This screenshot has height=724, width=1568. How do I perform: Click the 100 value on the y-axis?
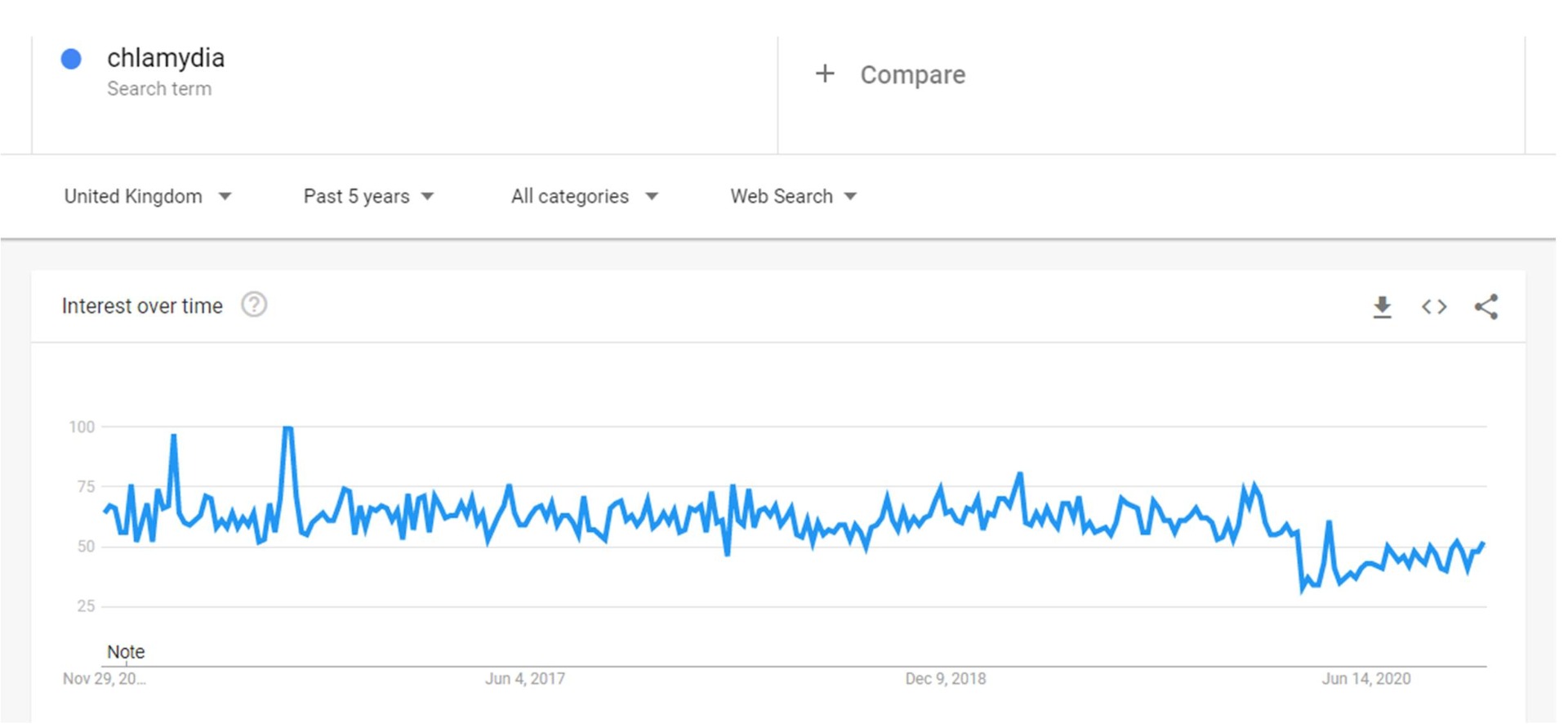[82, 427]
